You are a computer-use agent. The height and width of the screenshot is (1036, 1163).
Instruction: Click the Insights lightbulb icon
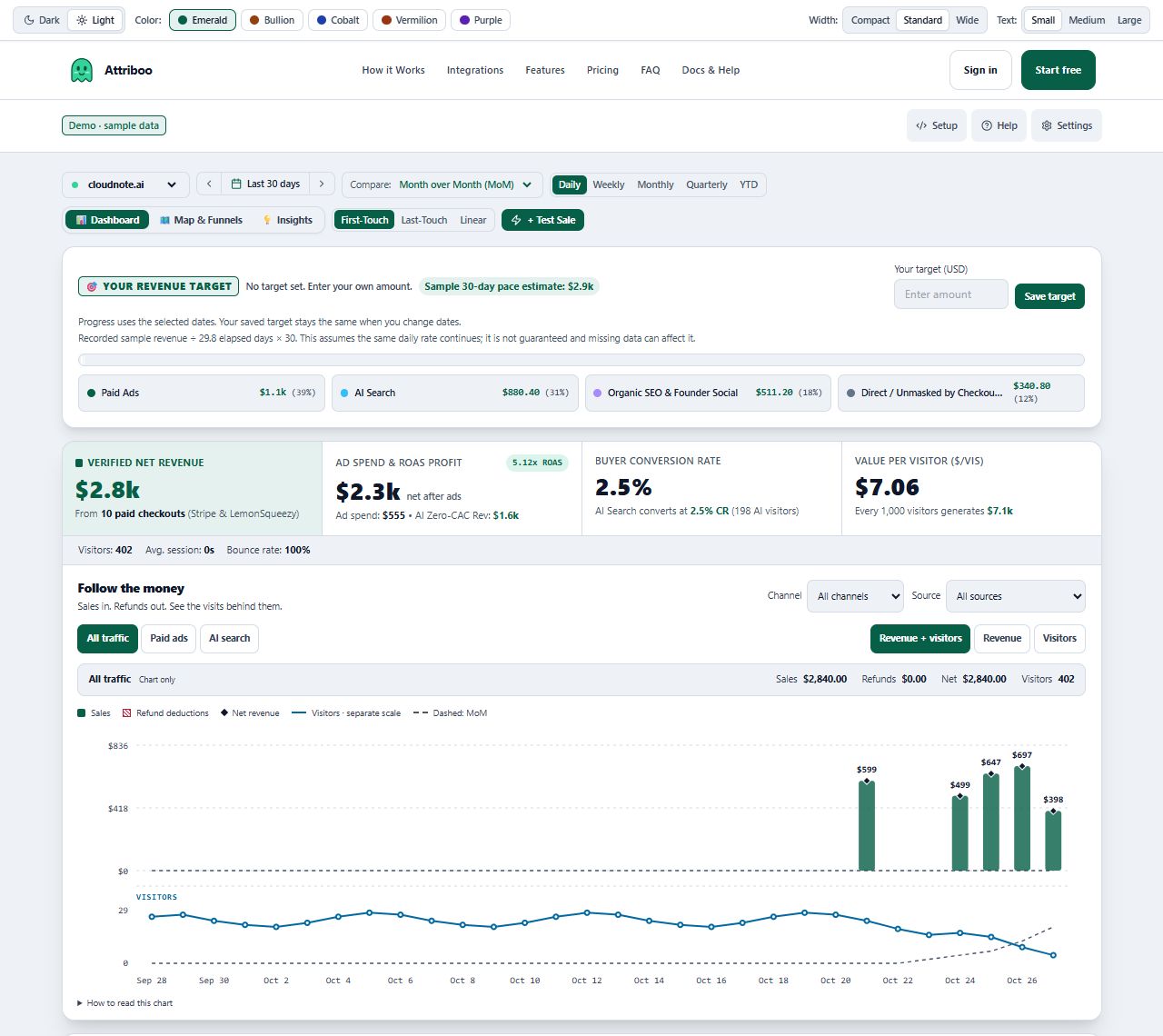[x=267, y=220]
